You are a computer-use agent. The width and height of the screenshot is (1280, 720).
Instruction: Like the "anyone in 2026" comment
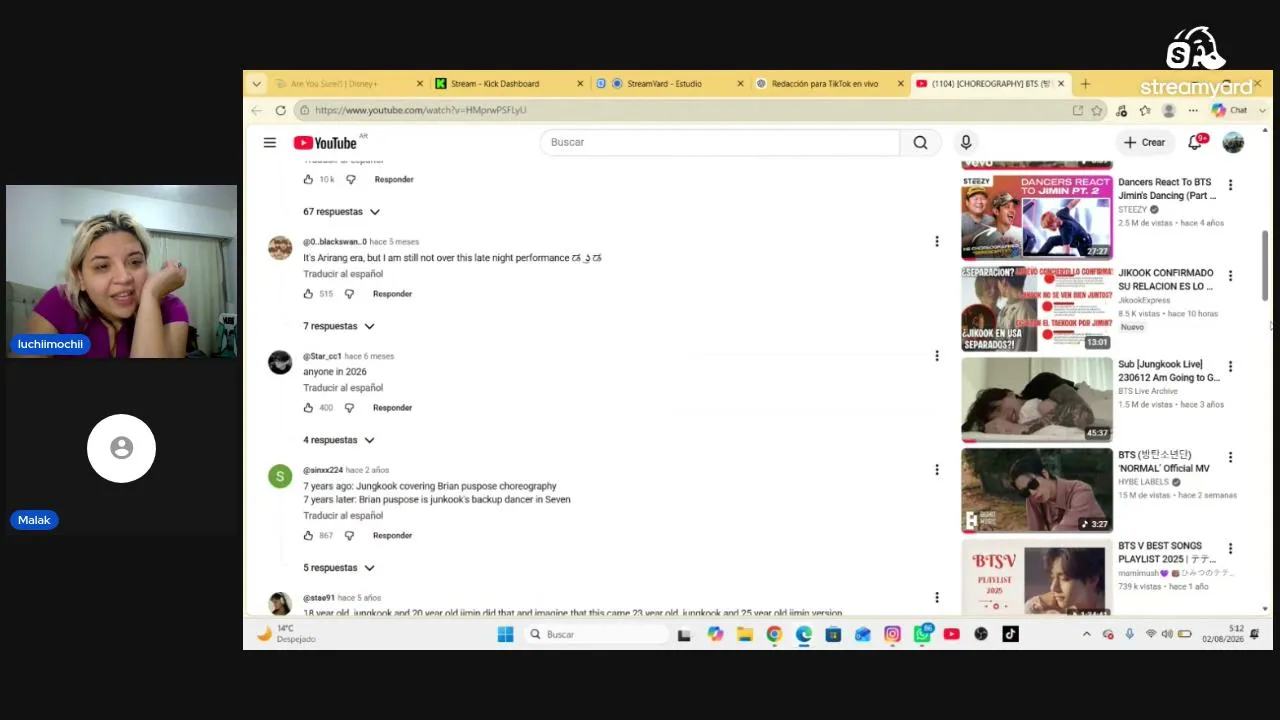(308, 408)
